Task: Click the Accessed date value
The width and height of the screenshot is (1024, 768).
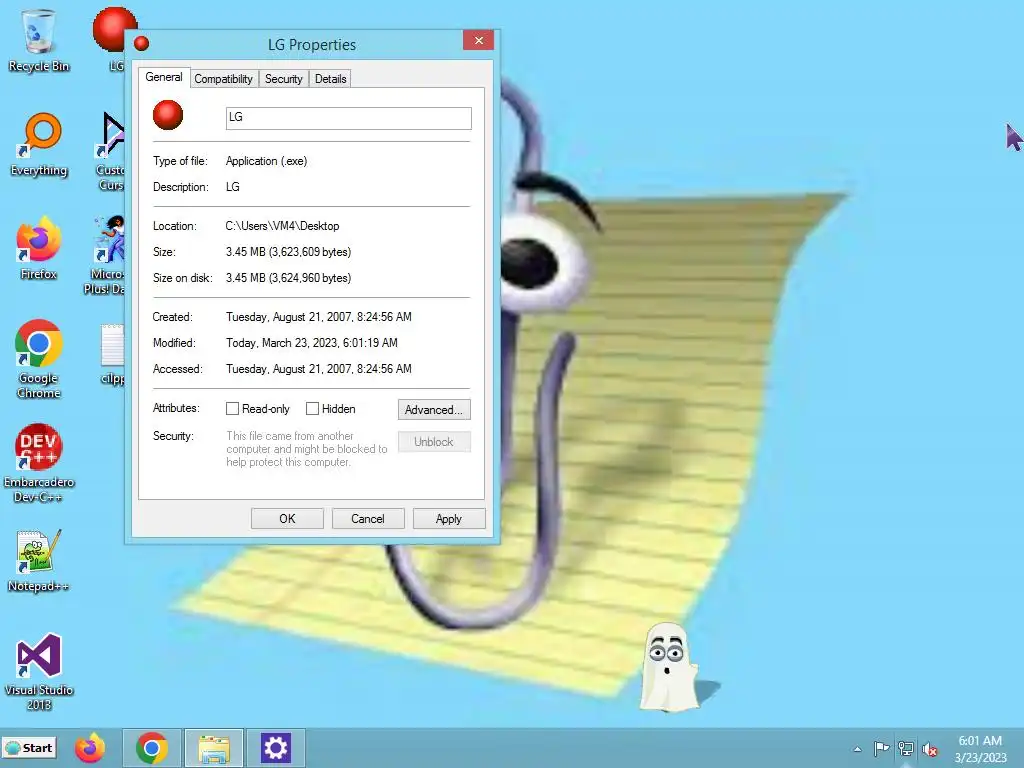Action: [319, 369]
